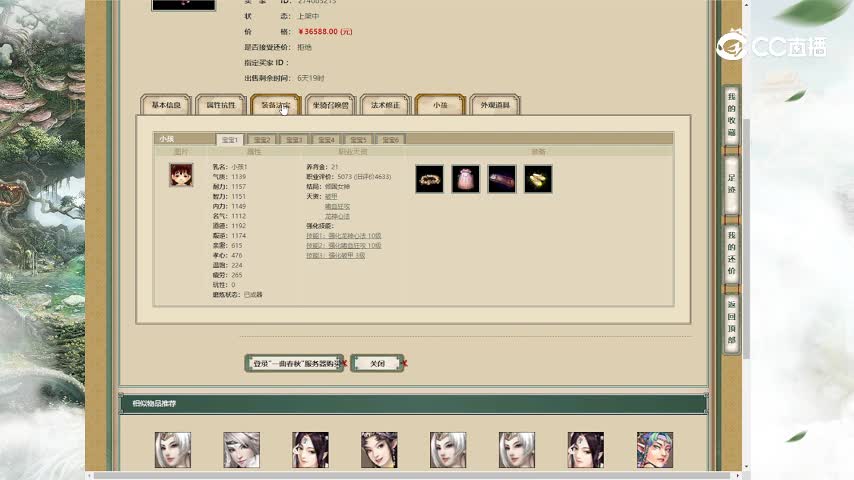Viewport: 854px width, 480px height.
Task: Click the purple belt equipment icon
Action: 502,179
